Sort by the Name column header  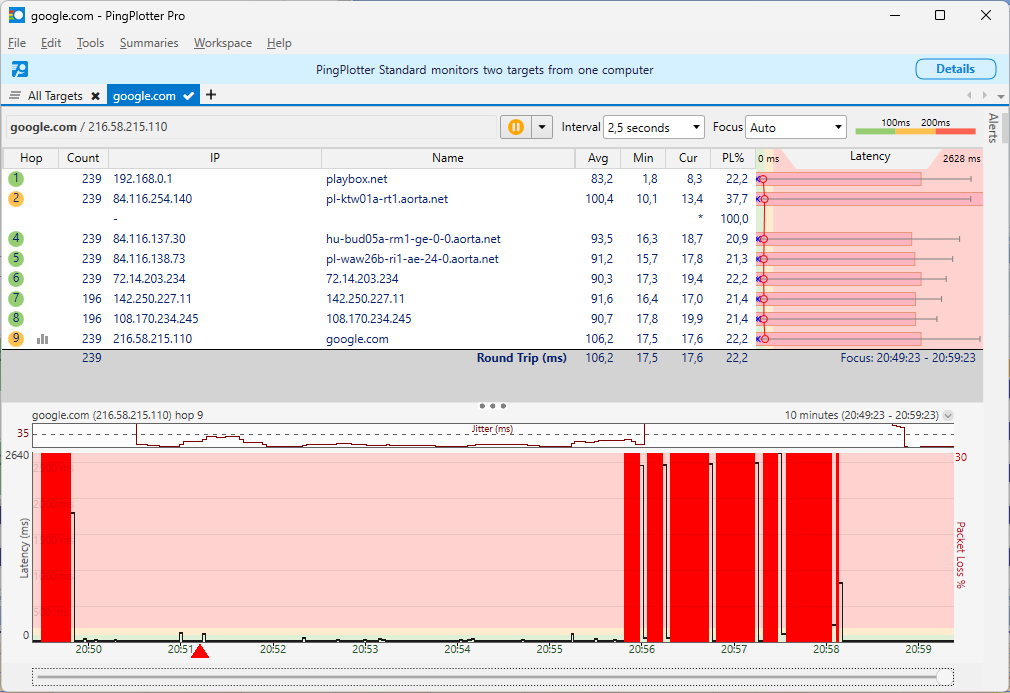coord(448,158)
